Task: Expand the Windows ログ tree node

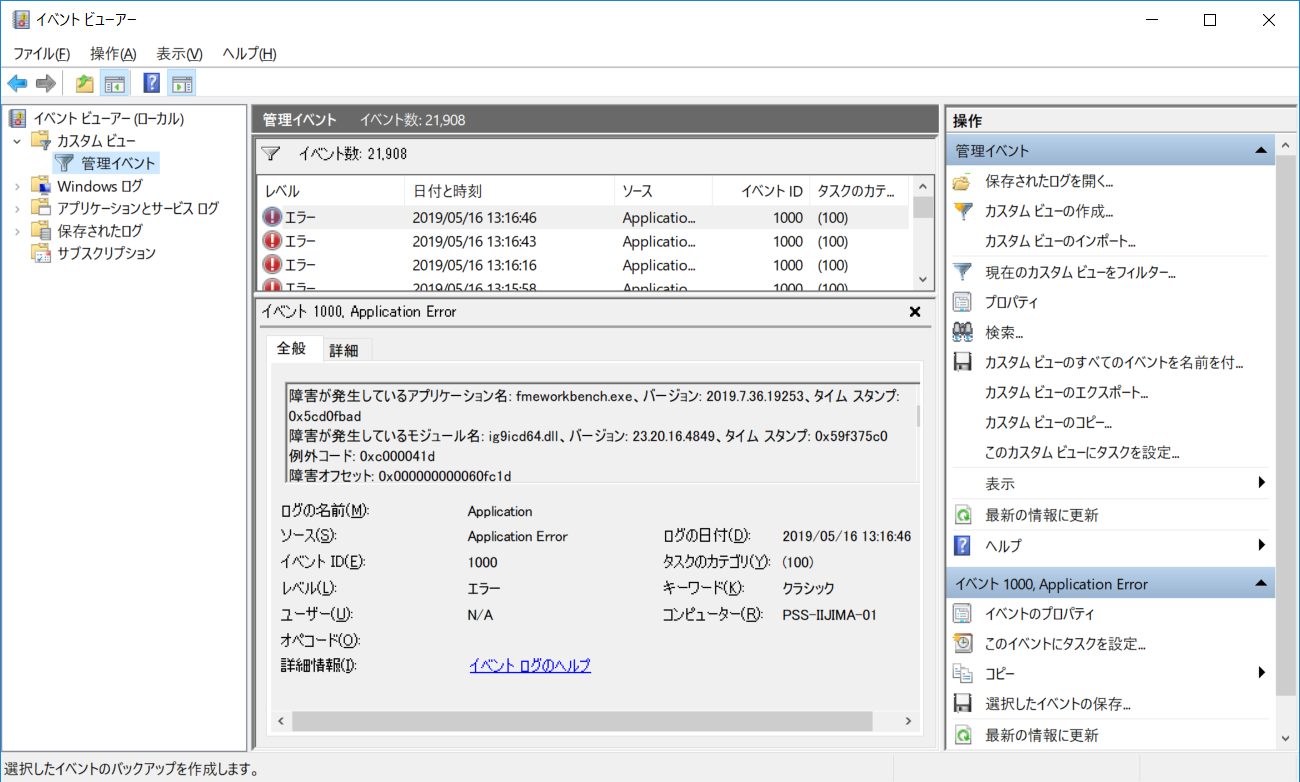Action: click(x=17, y=186)
